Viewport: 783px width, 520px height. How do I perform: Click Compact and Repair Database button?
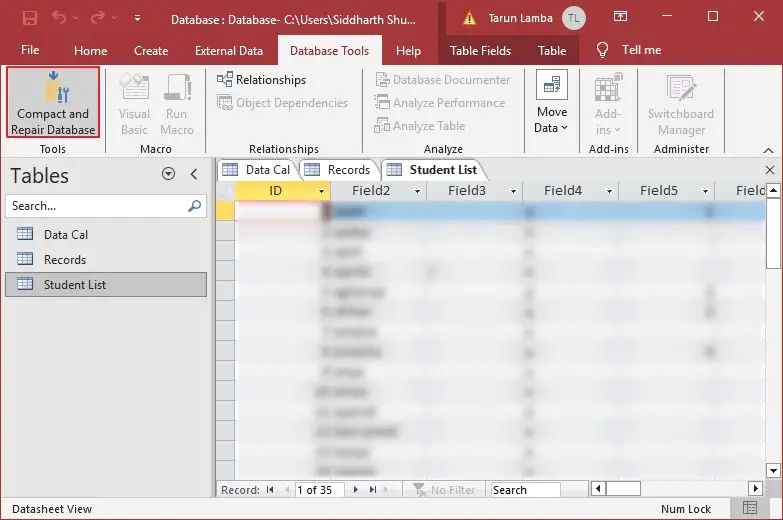click(x=53, y=102)
